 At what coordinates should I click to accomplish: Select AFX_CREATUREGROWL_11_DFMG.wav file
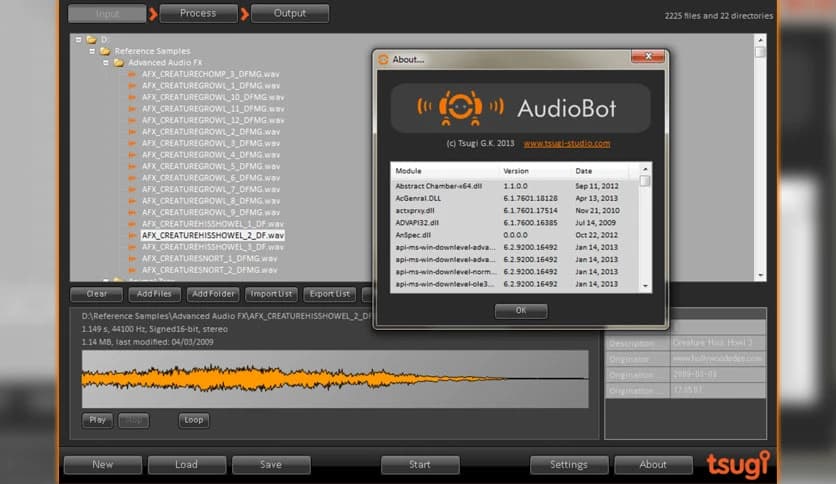(213, 109)
